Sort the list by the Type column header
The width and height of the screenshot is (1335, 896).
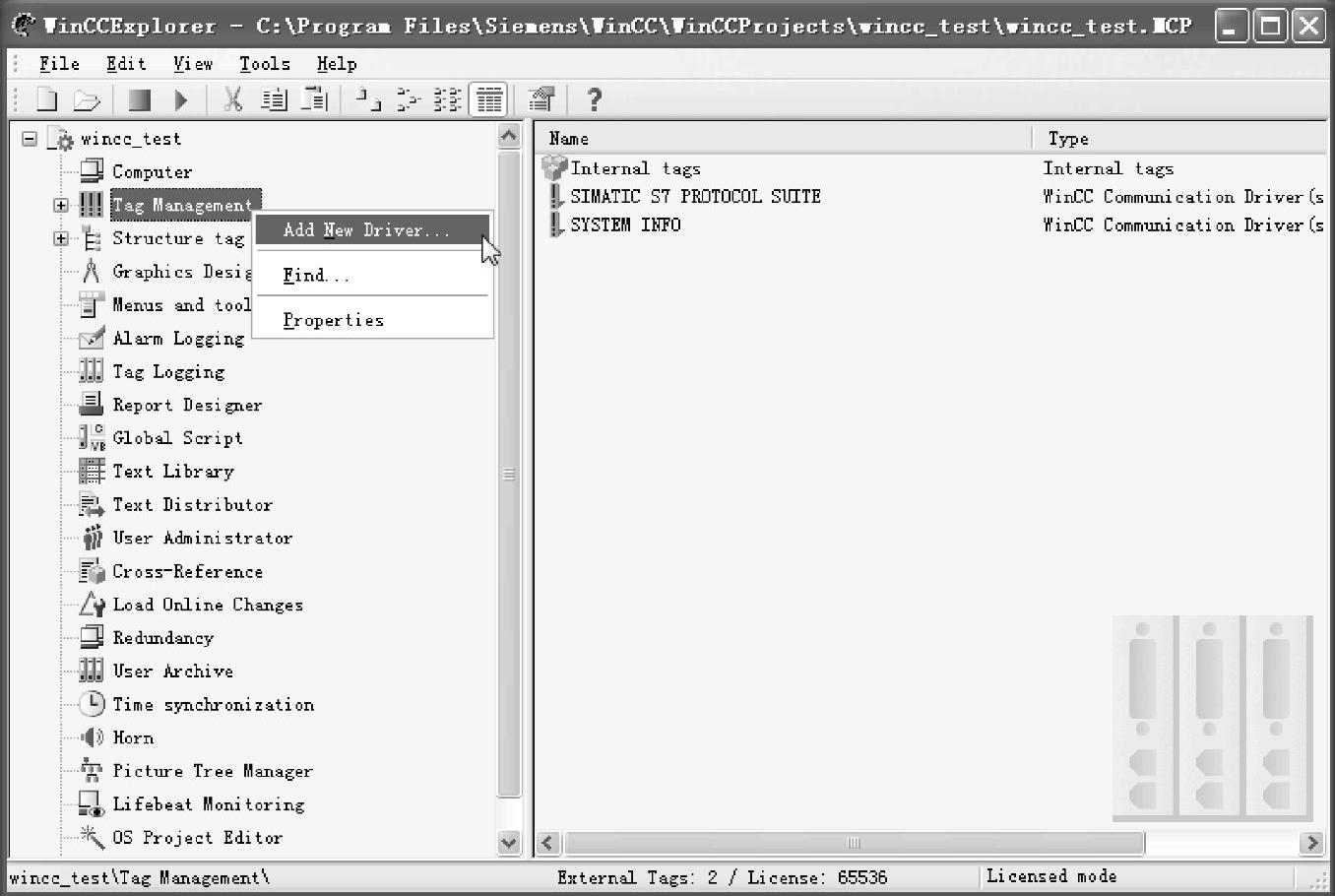(x=1179, y=139)
